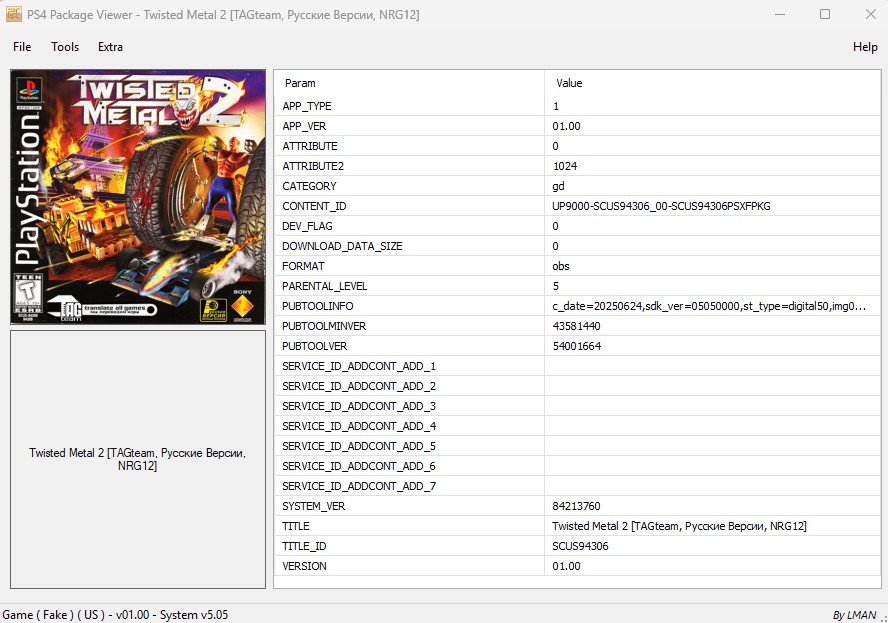Click the PUBTOOLMINVER value 43581440
The height and width of the screenshot is (623, 888).
pos(577,326)
